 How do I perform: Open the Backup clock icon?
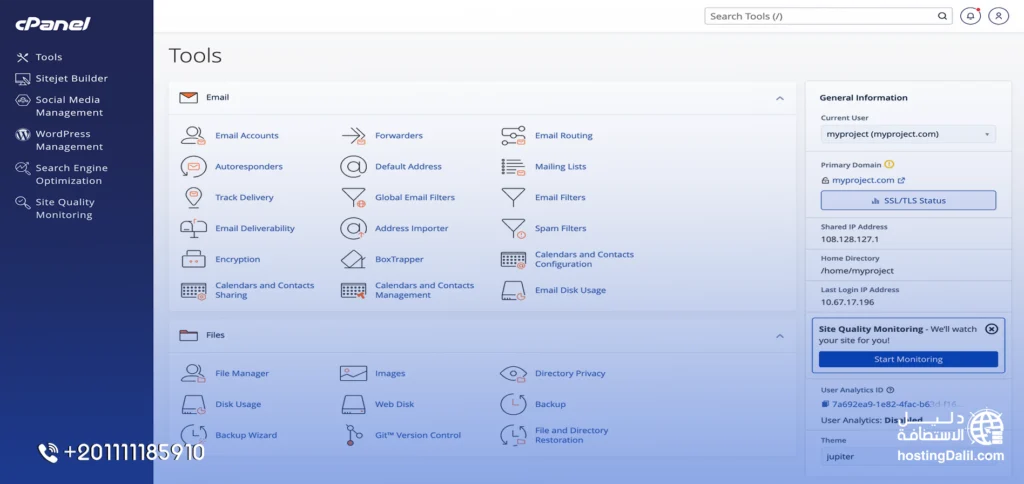click(513, 404)
